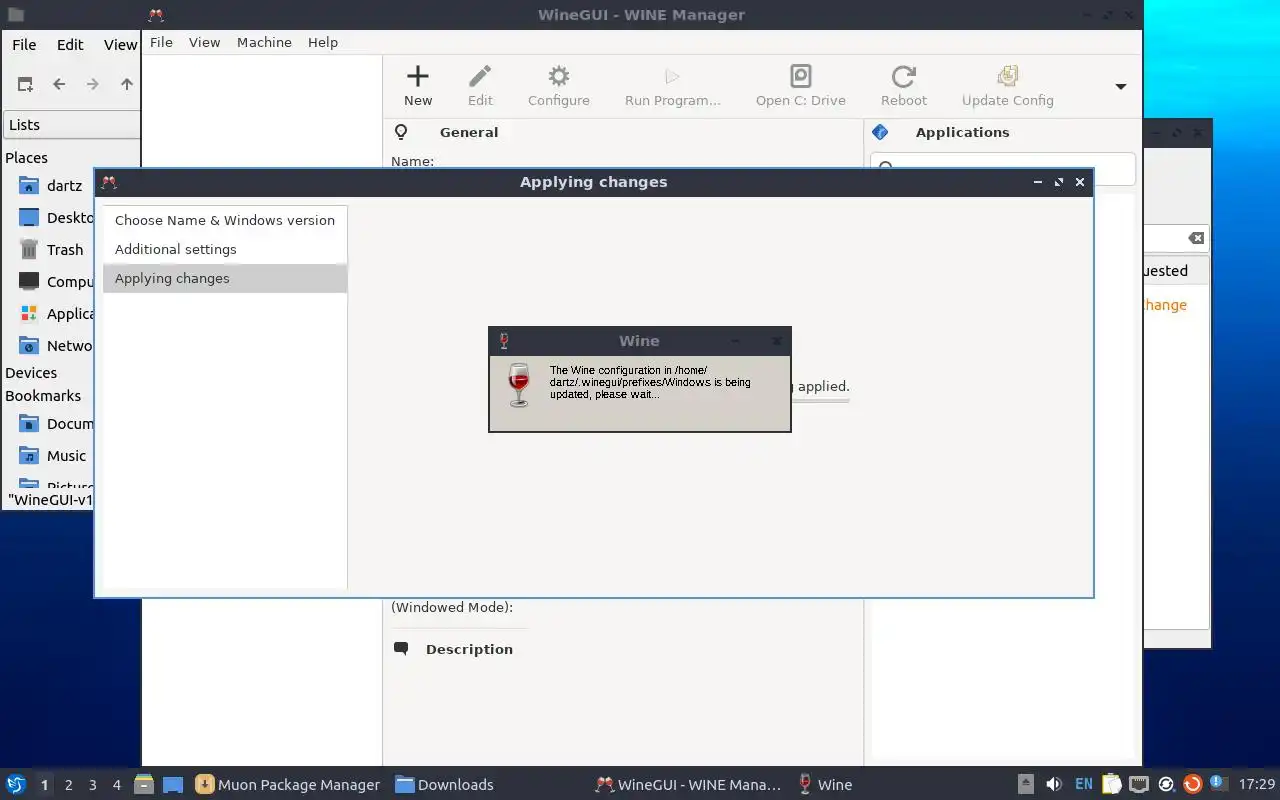Click the Run Program toolbar item
The width and height of the screenshot is (1280, 800).
[x=672, y=85]
